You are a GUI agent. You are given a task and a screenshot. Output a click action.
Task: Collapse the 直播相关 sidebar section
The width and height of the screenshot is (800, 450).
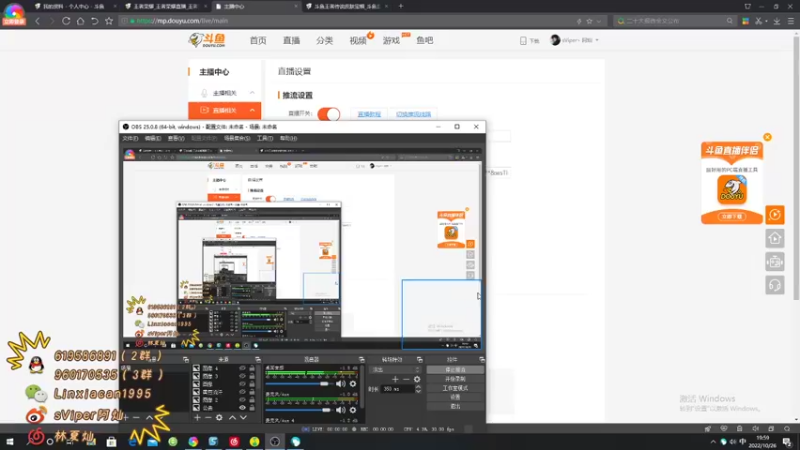click(252, 110)
